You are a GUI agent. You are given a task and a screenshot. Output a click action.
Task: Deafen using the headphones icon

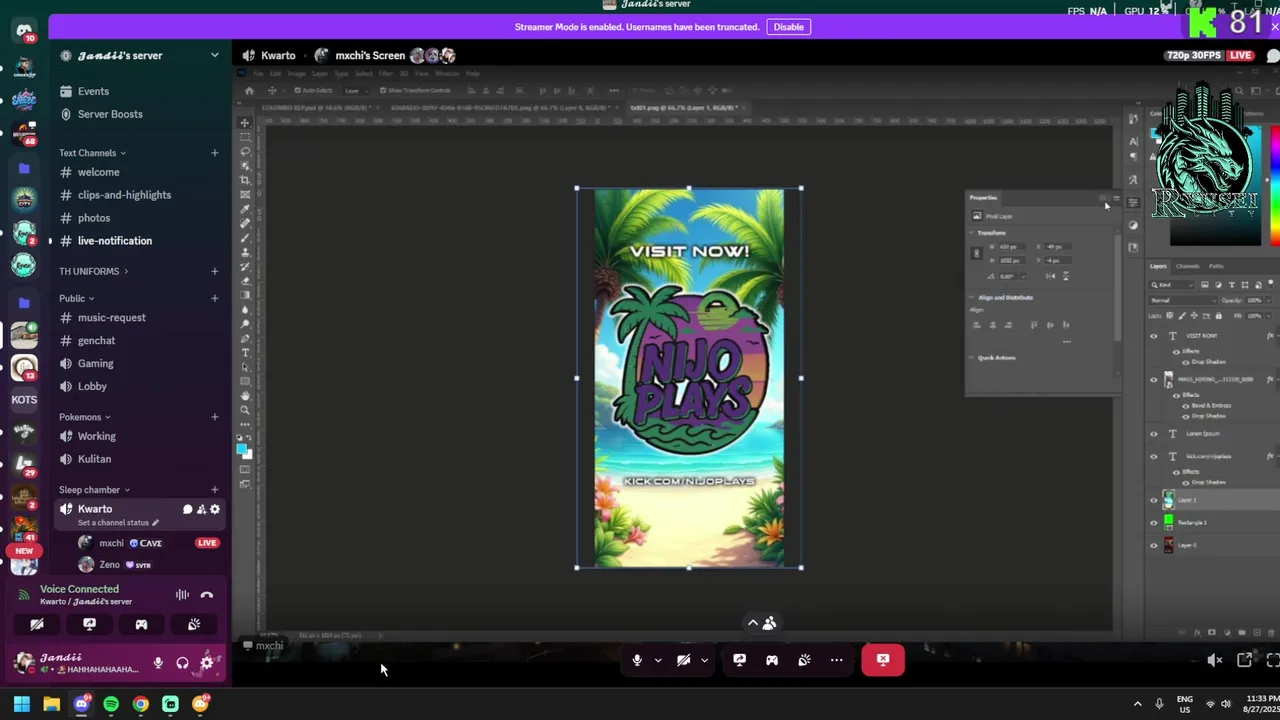pos(182,663)
